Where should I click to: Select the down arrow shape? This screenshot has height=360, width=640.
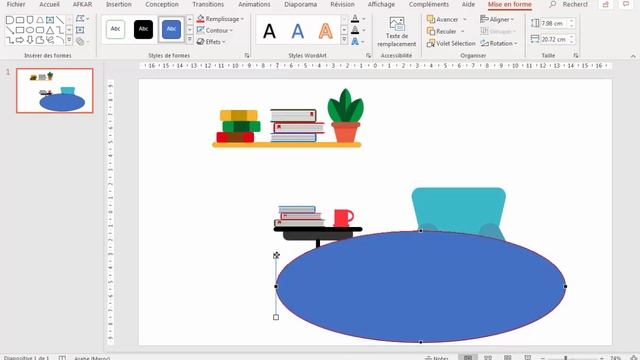tap(30, 40)
